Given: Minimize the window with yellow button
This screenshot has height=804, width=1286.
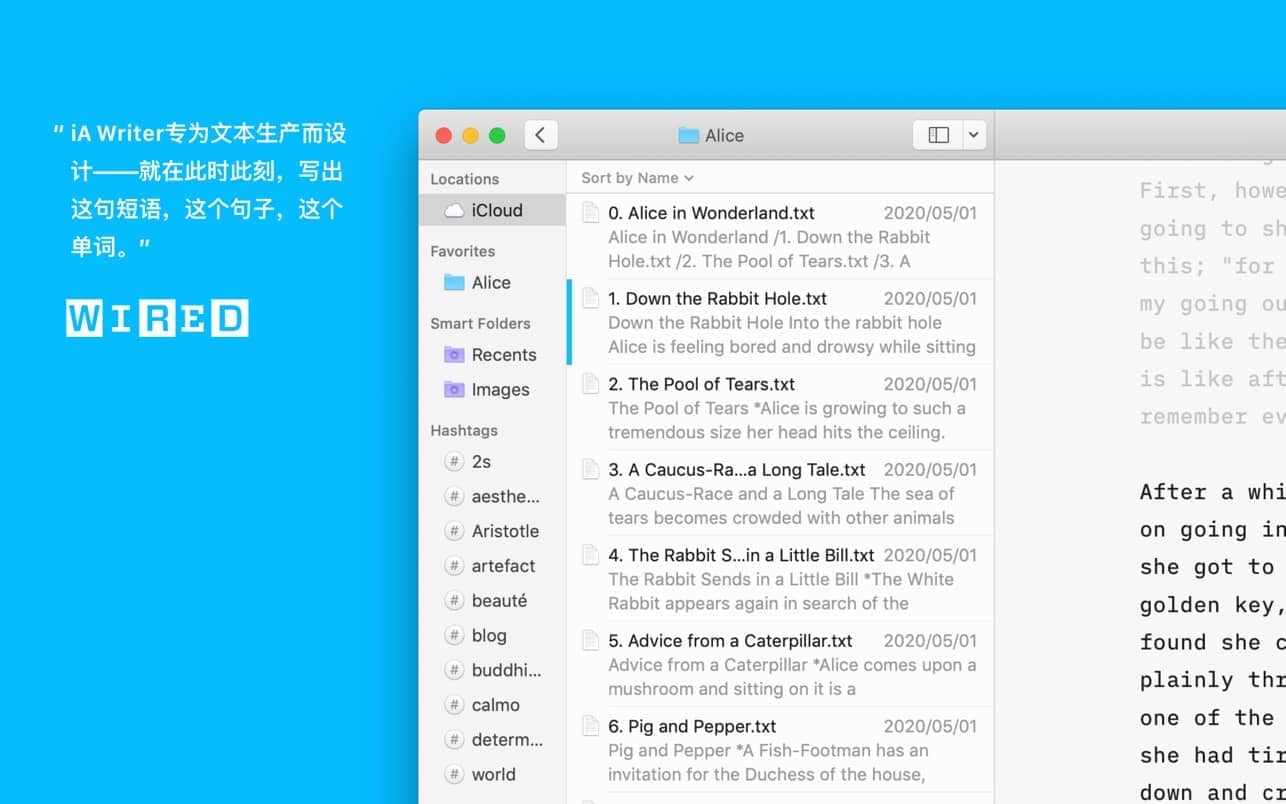Looking at the screenshot, I should (x=470, y=135).
